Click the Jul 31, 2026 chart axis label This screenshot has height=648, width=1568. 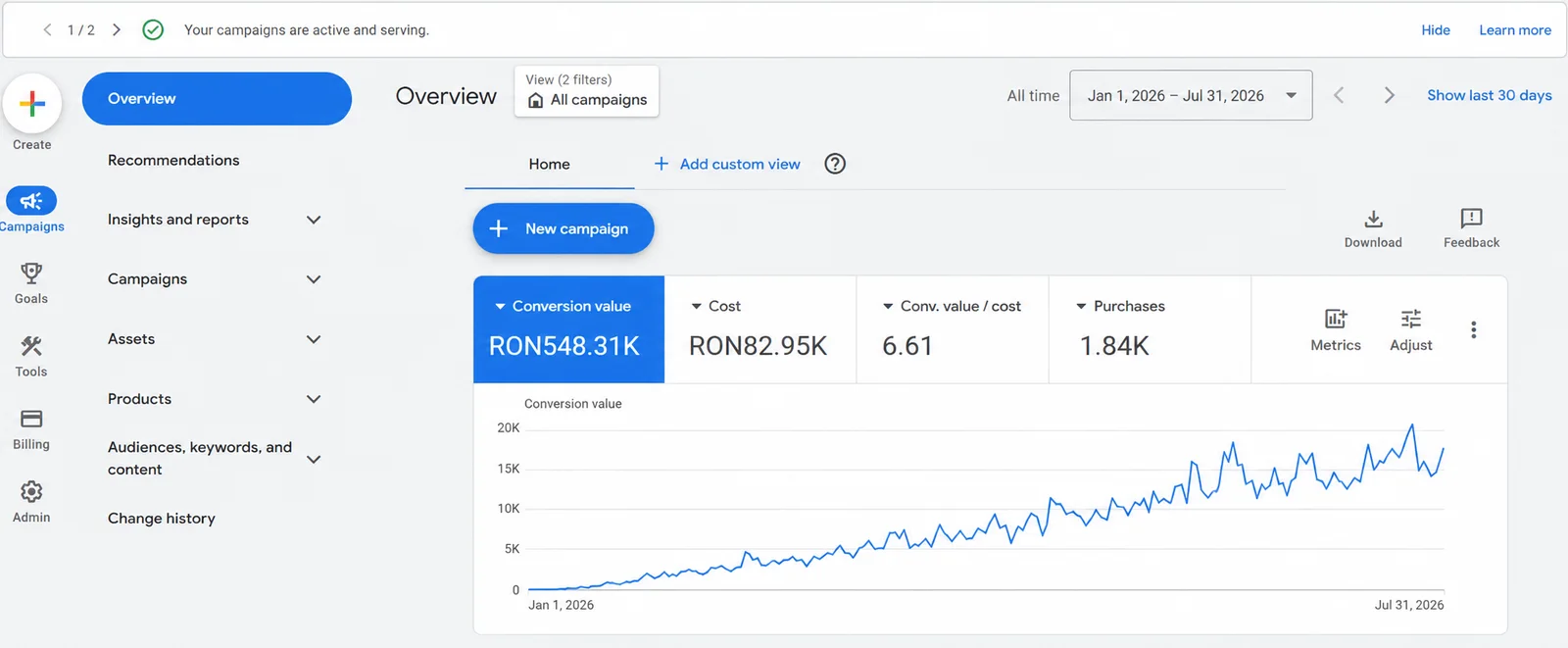1409,605
